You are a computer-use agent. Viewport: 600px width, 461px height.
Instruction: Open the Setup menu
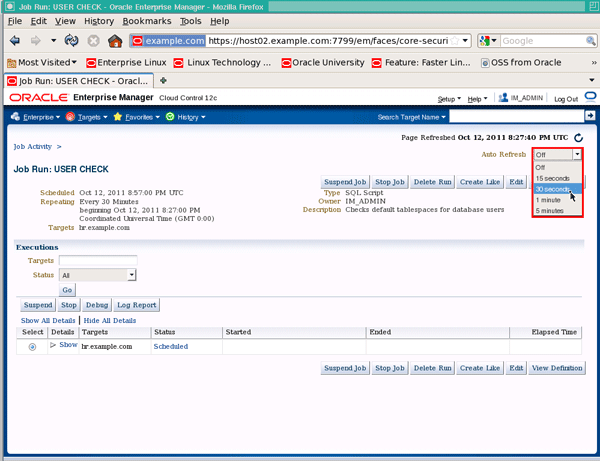pos(449,99)
